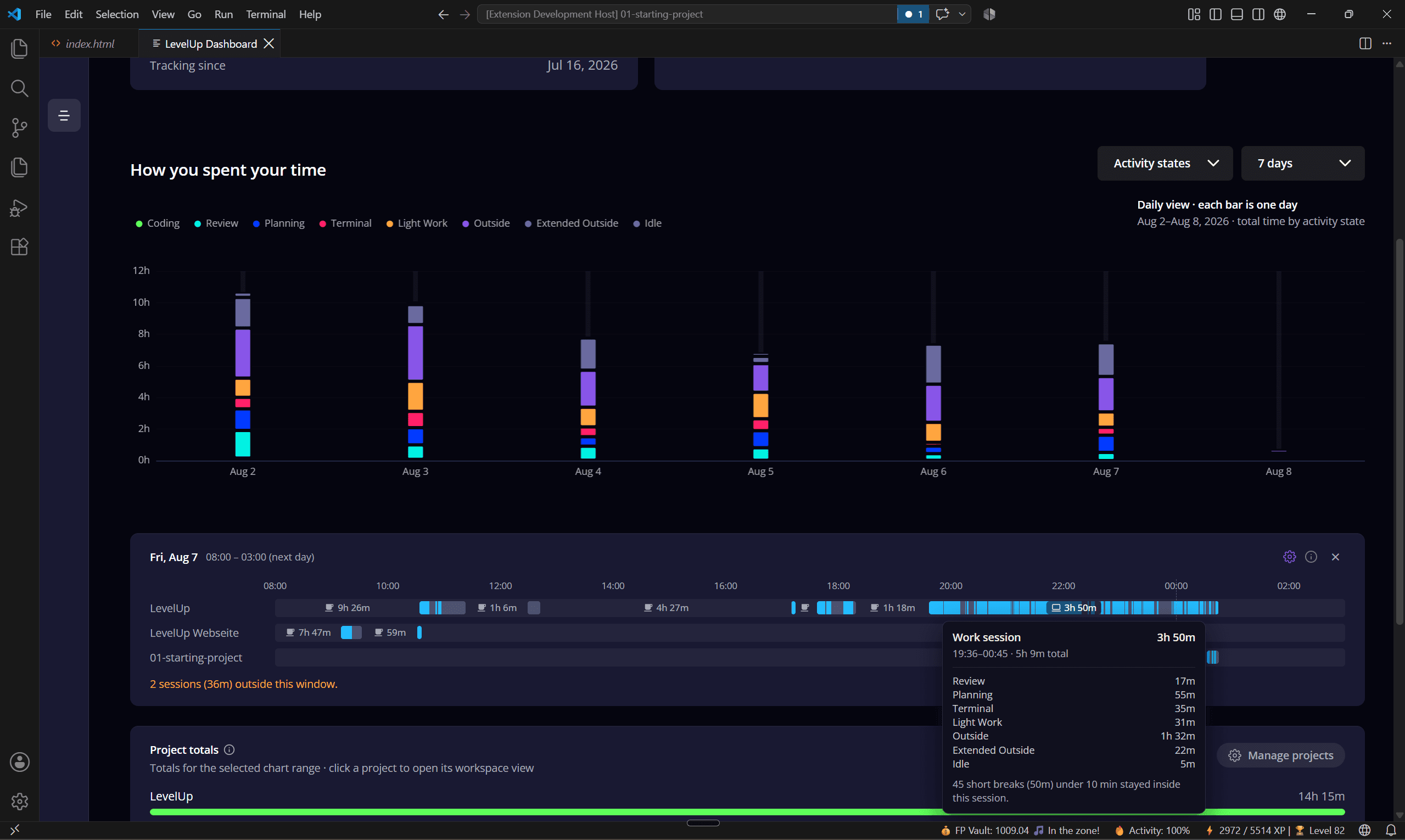Toggle the LevelUp dashboard sidebar menu button
Image resolution: width=1405 pixels, height=840 pixels.
point(64,115)
